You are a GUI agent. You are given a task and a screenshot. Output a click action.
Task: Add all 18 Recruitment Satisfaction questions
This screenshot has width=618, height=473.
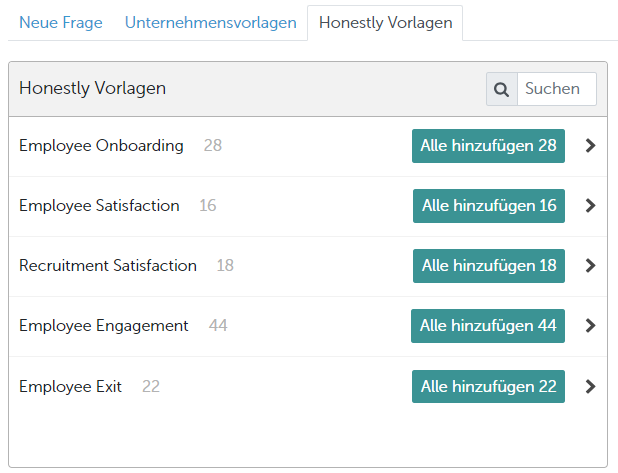point(488,265)
